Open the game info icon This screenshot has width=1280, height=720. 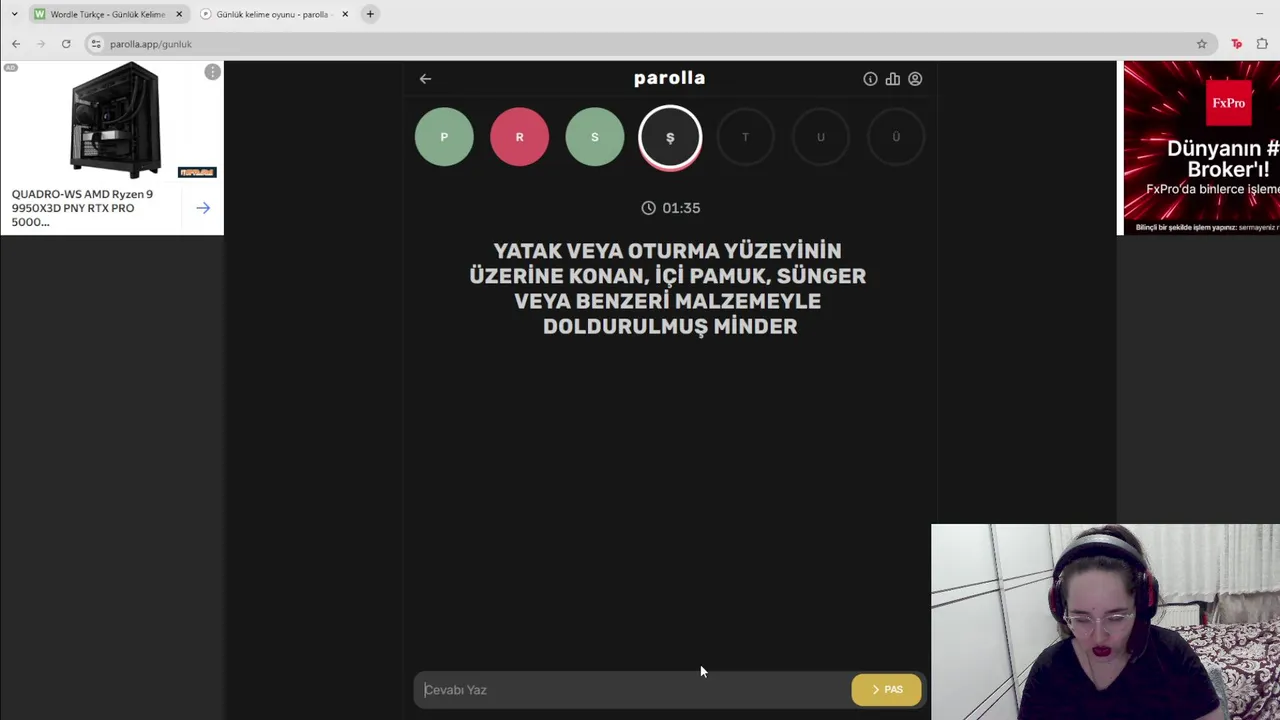pyautogui.click(x=870, y=79)
